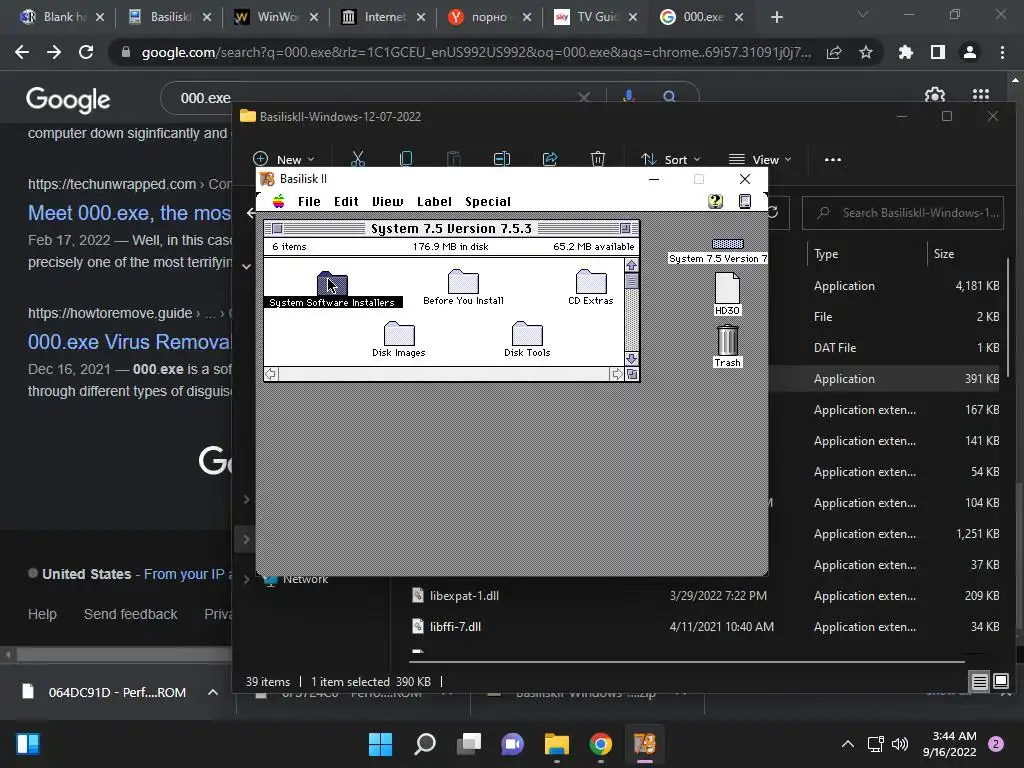Click the Mac window resize box
Screen dimensions: 1024x768
tap(632, 374)
